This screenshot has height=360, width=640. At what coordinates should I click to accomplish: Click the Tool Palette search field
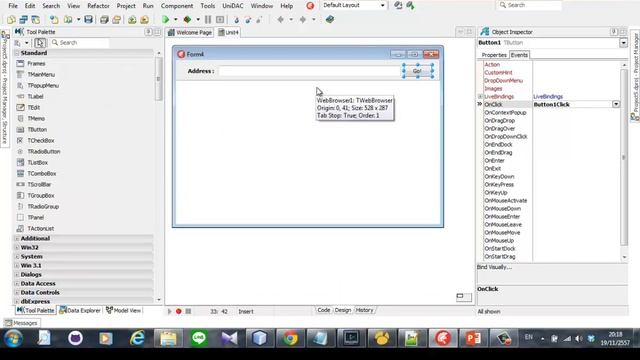tap(80, 42)
